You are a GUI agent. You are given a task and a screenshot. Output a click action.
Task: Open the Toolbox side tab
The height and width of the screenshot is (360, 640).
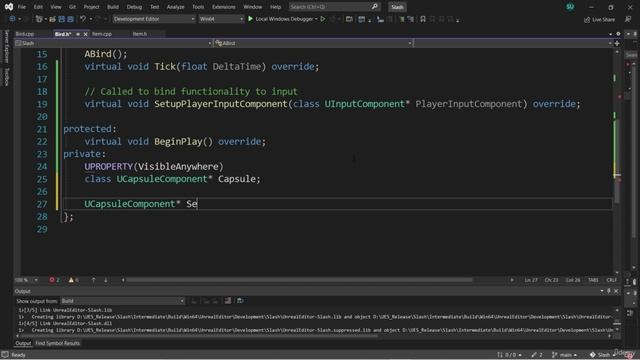point(6,77)
